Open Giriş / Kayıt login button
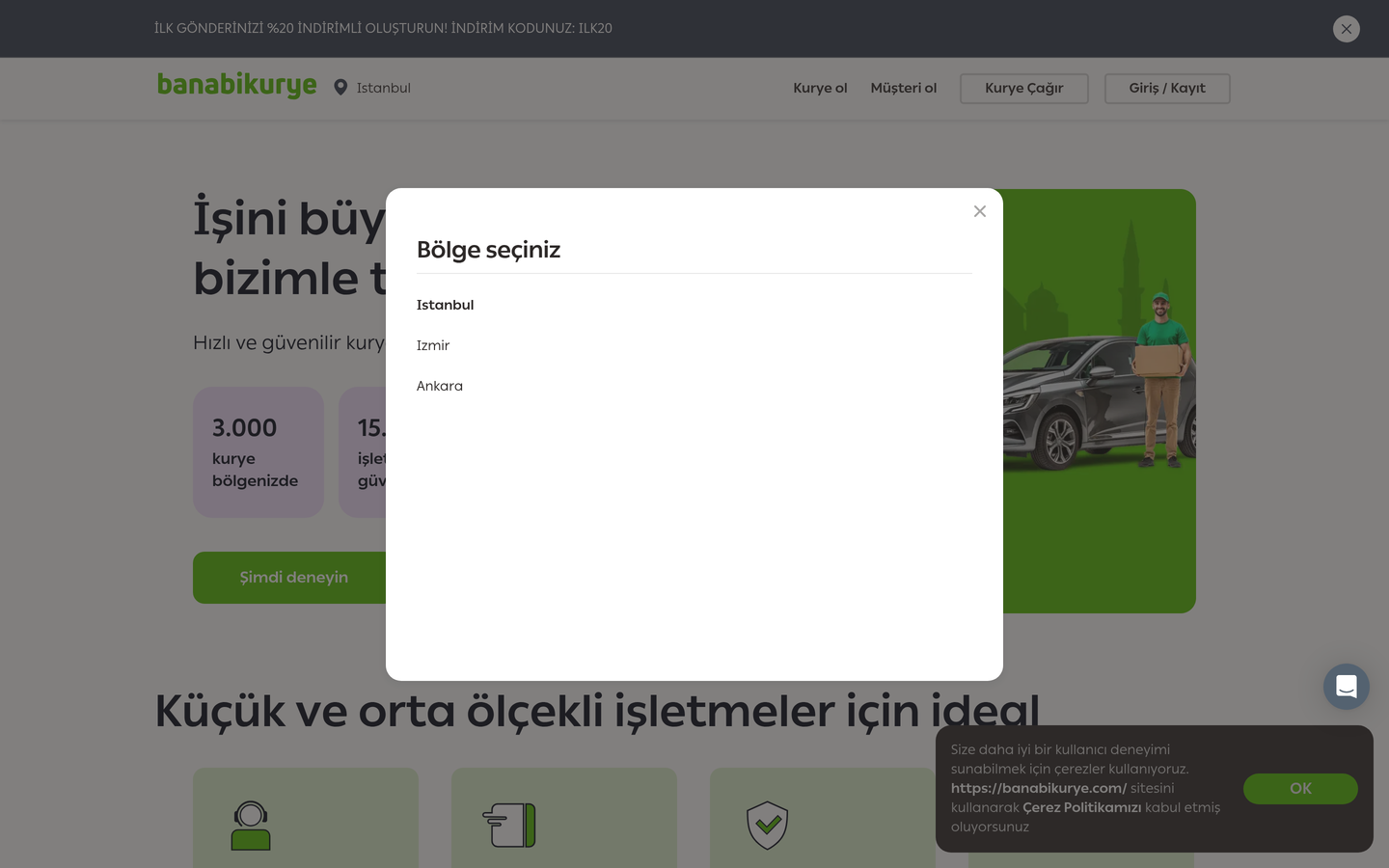 pos(1167,89)
